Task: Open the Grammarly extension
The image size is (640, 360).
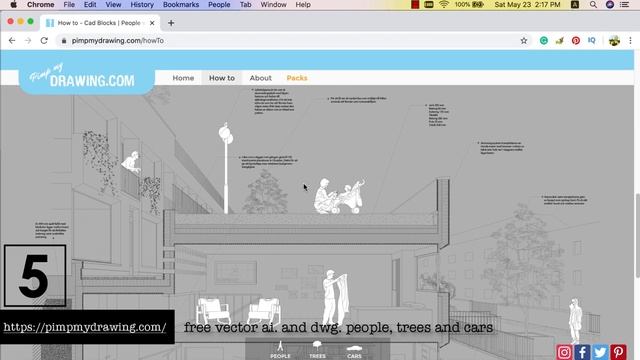Action: [544, 40]
